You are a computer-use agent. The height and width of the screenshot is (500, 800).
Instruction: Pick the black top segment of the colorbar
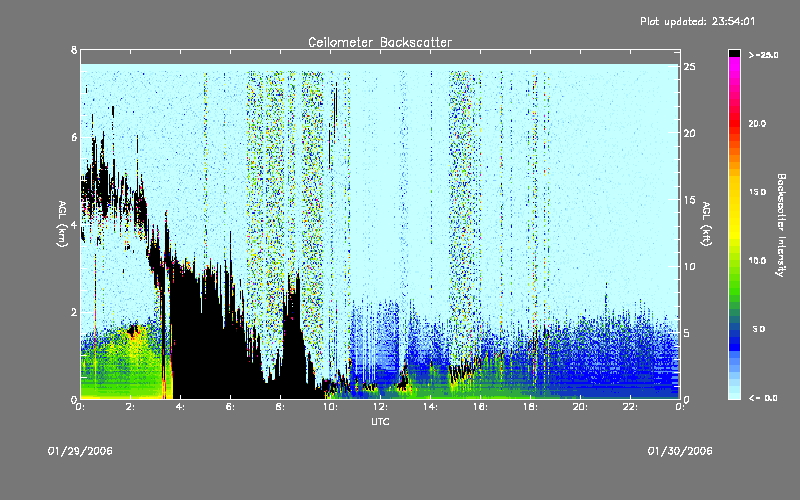[x=734, y=53]
